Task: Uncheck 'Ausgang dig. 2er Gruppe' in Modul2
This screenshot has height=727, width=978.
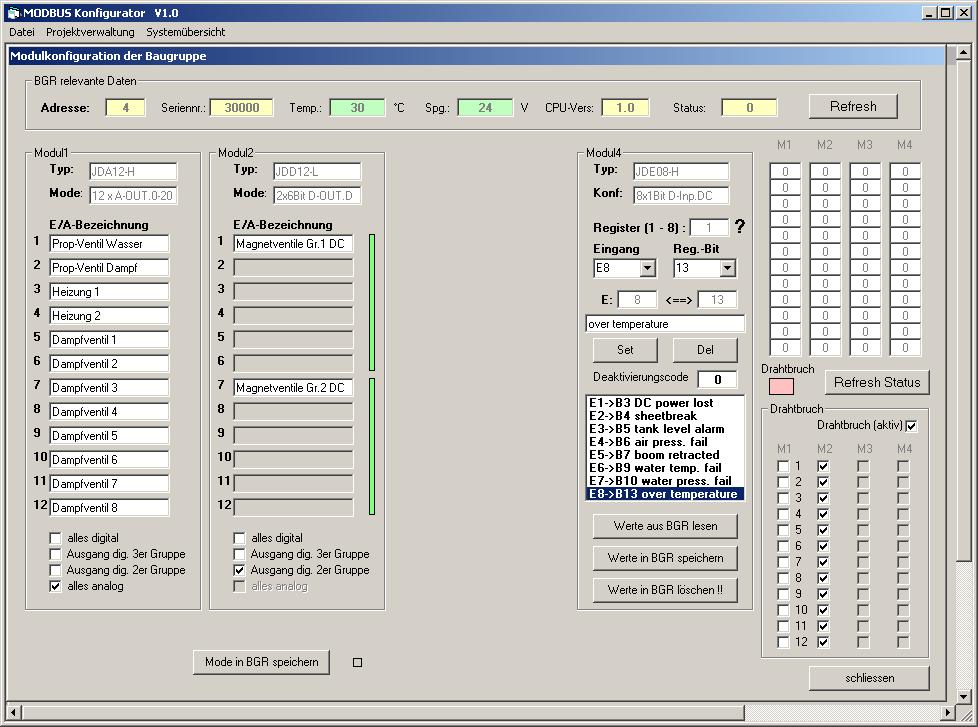Action: point(240,570)
